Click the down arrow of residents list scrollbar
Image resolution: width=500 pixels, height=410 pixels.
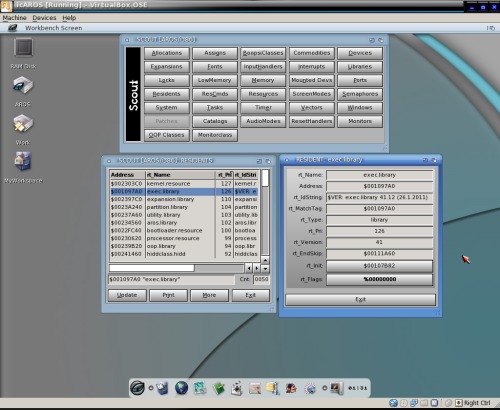click(265, 268)
